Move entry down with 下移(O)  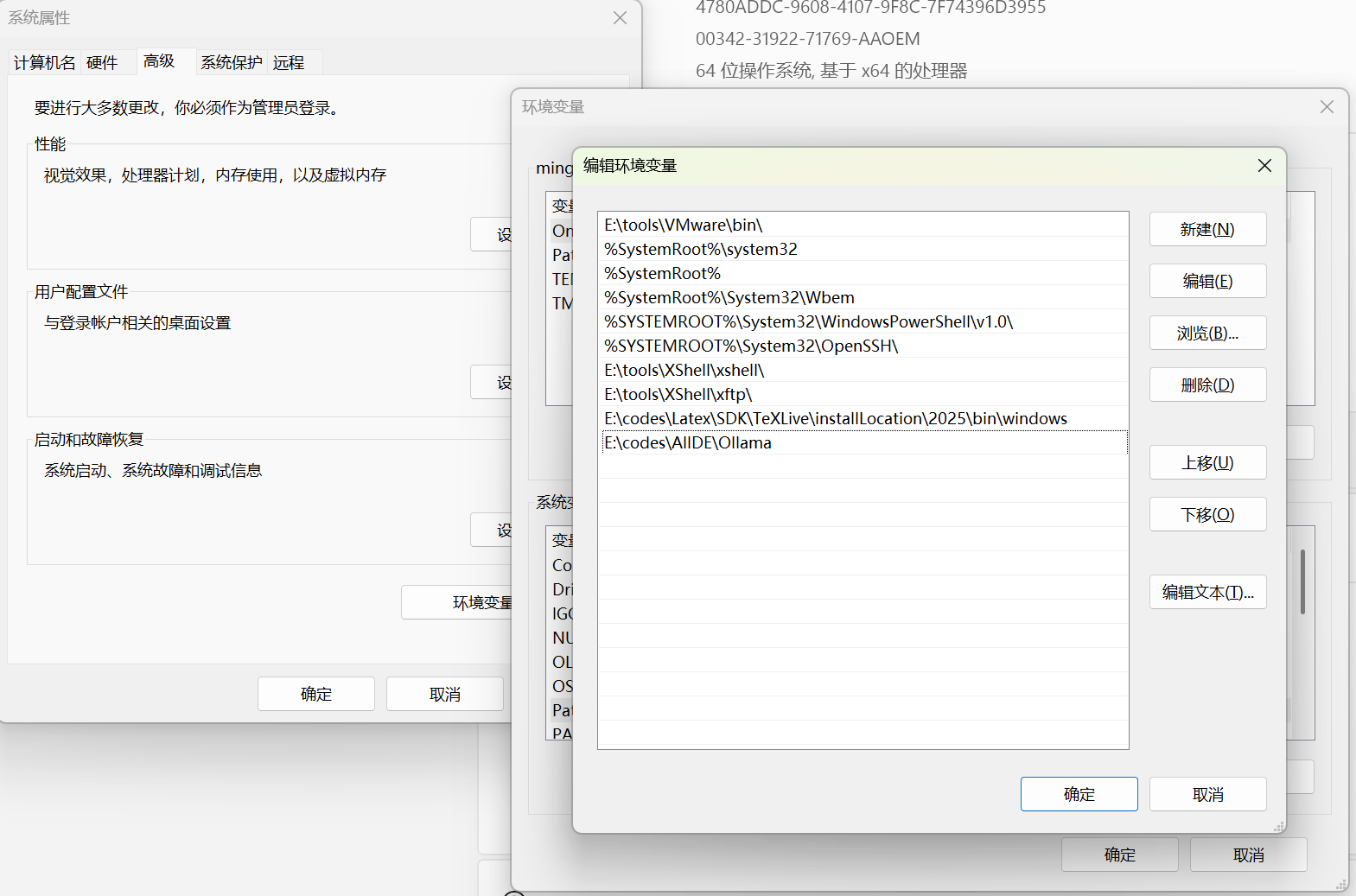[1207, 515]
